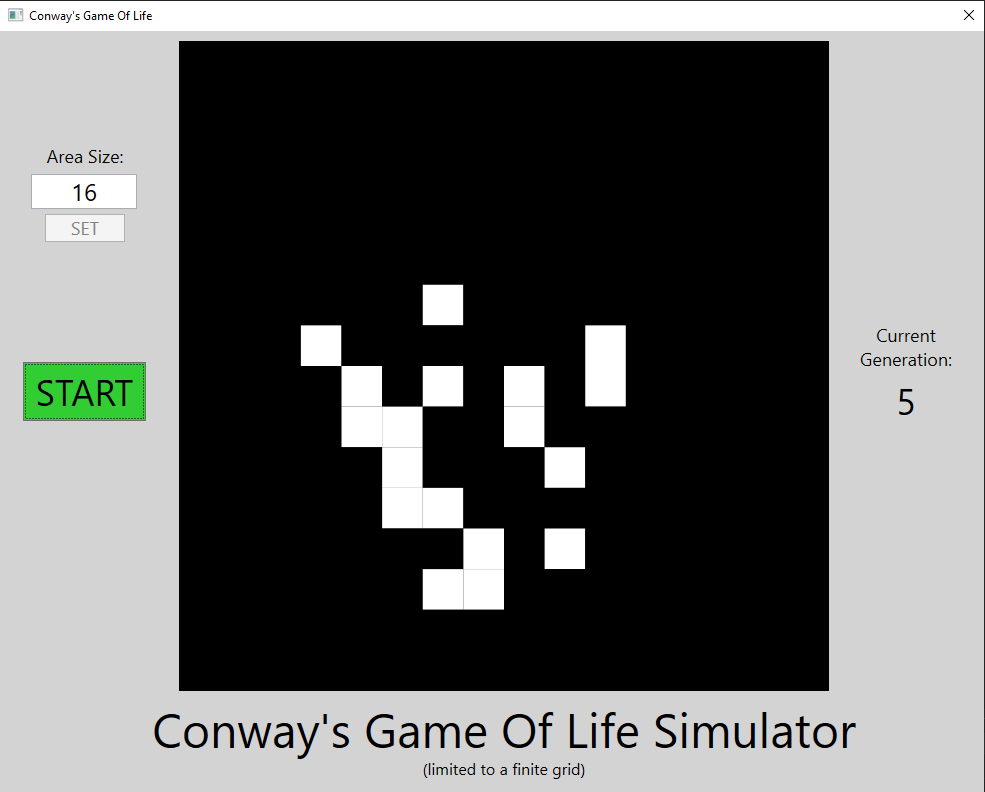
Task: Click the app icon in the title bar
Action: point(15,15)
